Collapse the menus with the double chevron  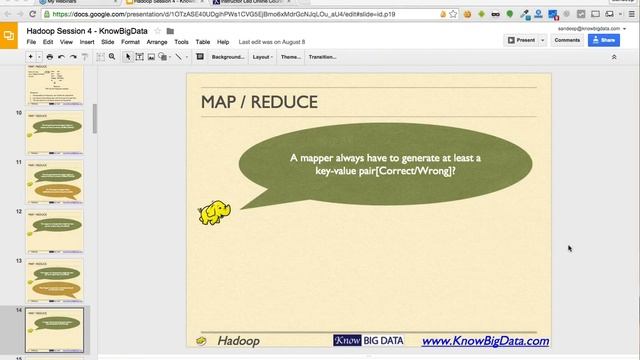(x=614, y=57)
